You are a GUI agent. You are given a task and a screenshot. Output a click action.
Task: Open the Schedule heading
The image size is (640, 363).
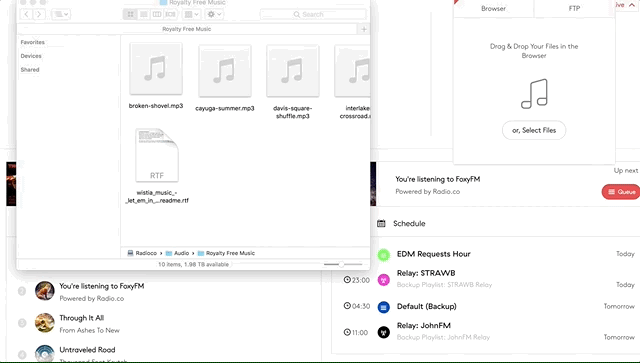coord(409,223)
